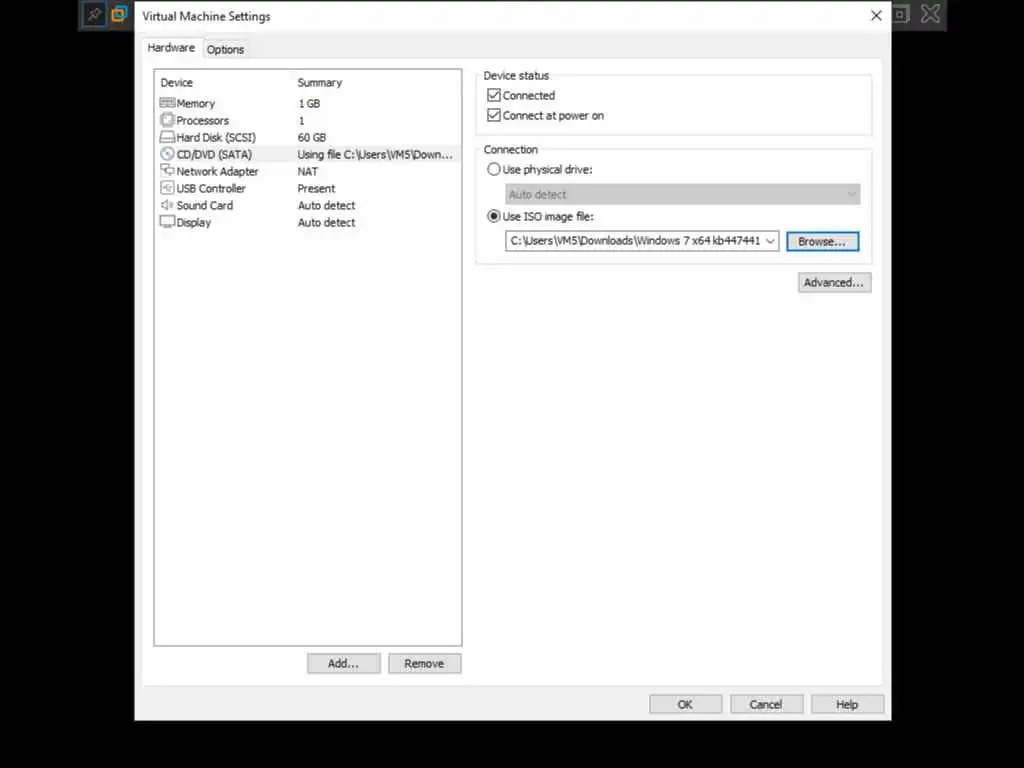Select the Sound Card row label
1024x768 pixels.
click(x=204, y=205)
